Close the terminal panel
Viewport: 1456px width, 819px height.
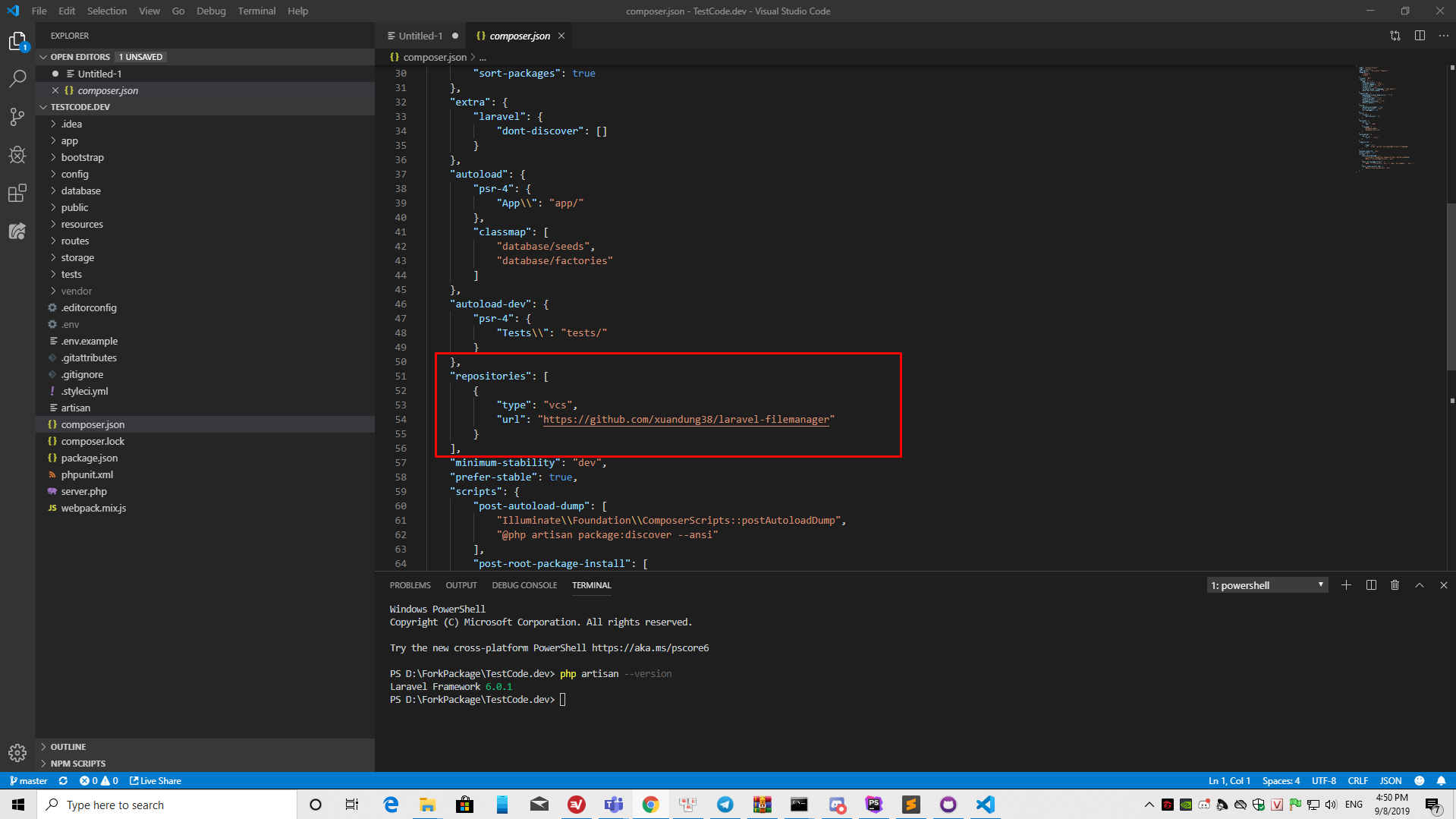pyautogui.click(x=1444, y=585)
